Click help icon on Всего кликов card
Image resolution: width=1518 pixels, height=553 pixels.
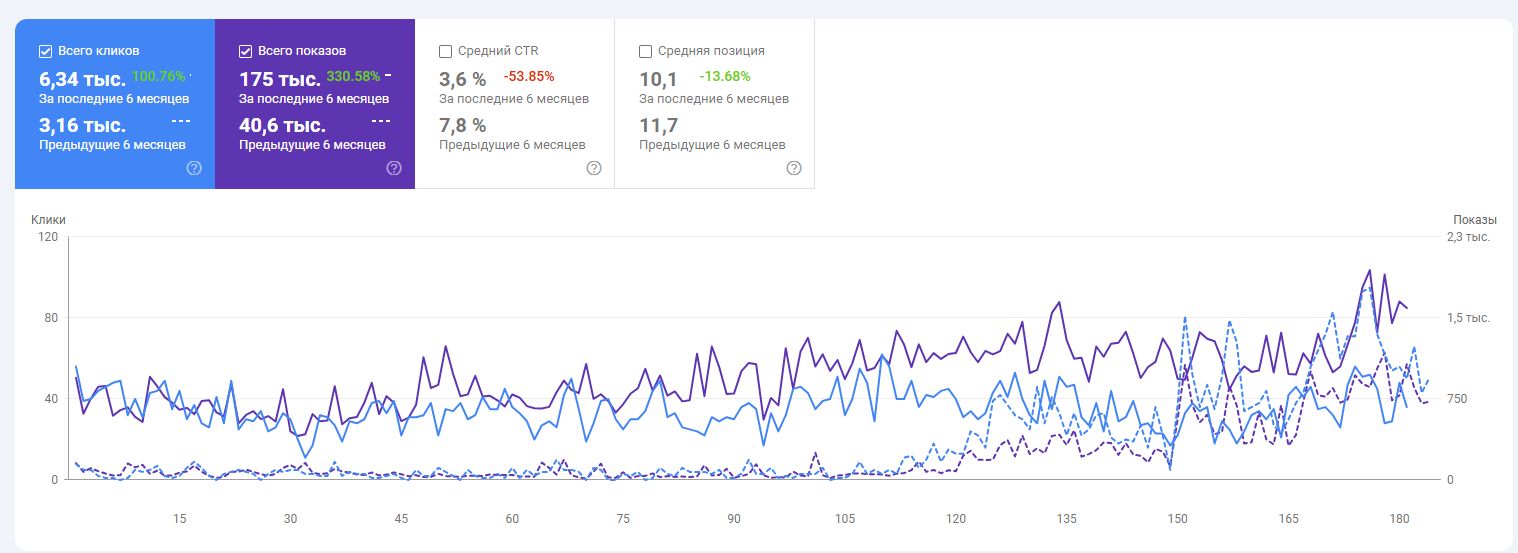pos(194,168)
